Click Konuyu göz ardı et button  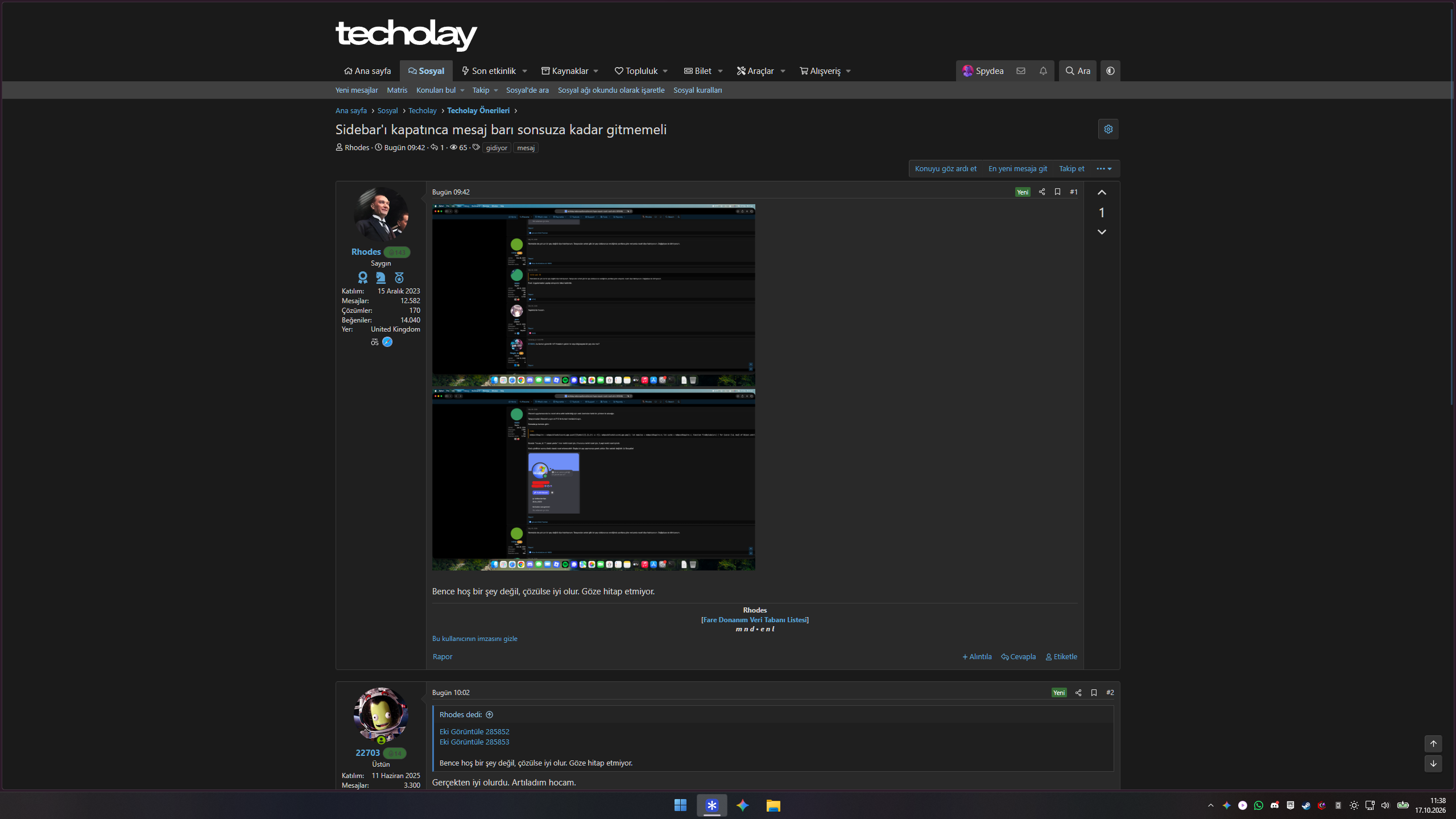945,169
